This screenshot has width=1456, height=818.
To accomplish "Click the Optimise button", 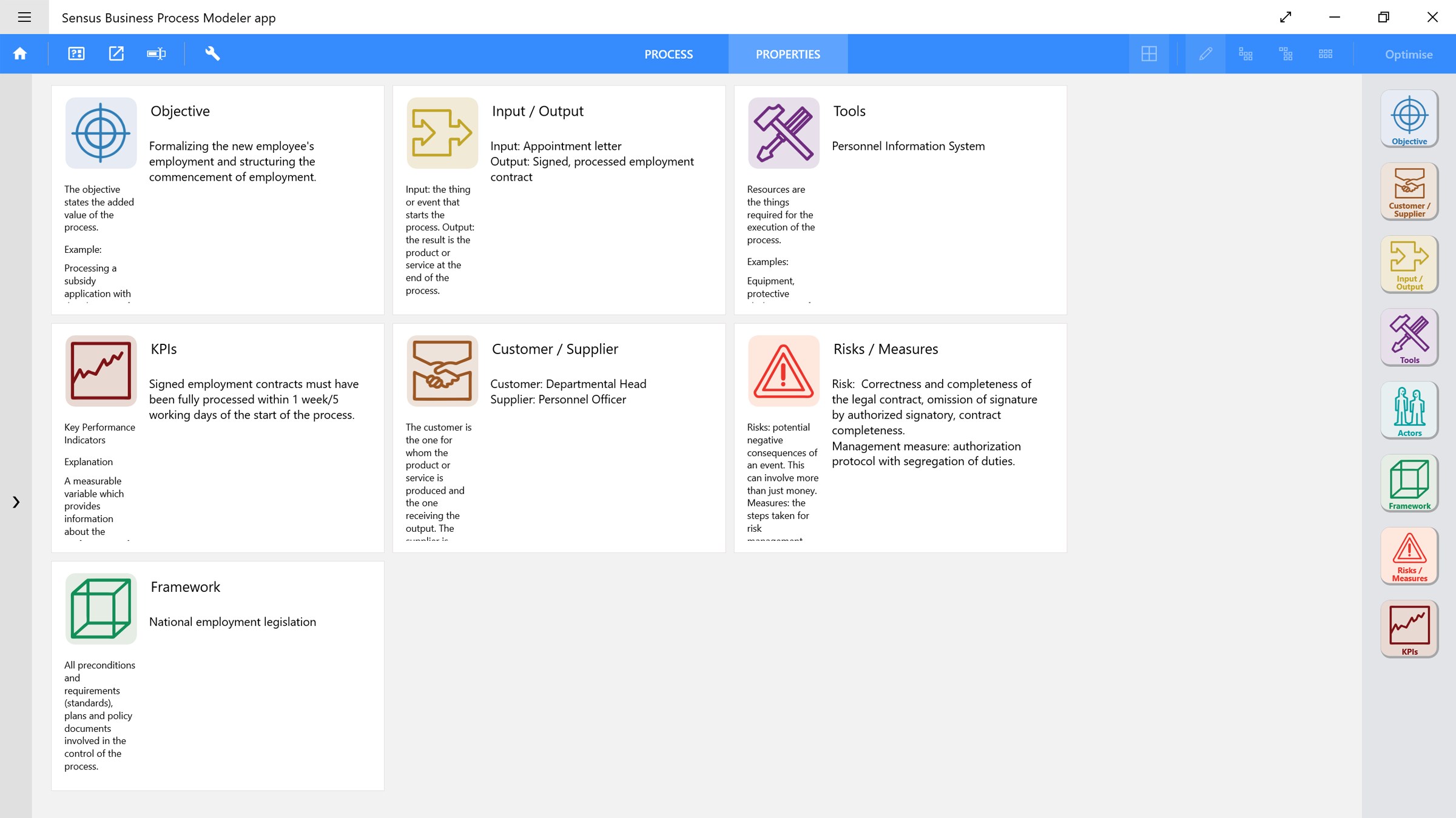I will (1408, 54).
